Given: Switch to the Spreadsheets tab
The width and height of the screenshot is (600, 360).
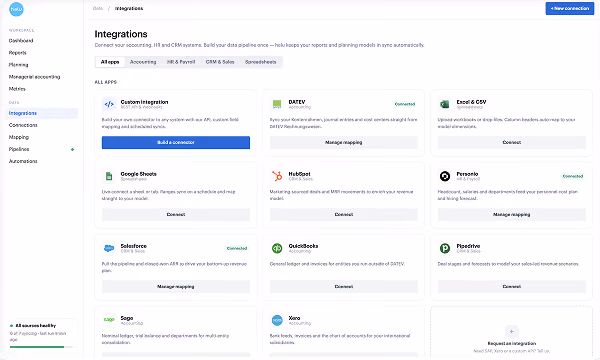Looking at the screenshot, I should (x=261, y=62).
